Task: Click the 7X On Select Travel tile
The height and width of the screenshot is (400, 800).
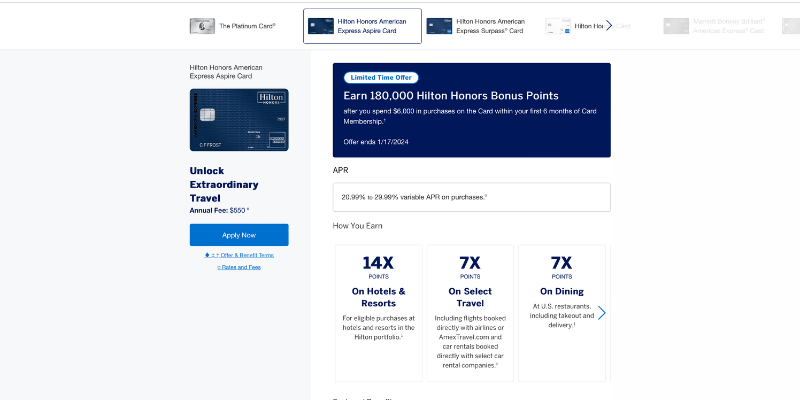Action: pyautogui.click(x=470, y=312)
